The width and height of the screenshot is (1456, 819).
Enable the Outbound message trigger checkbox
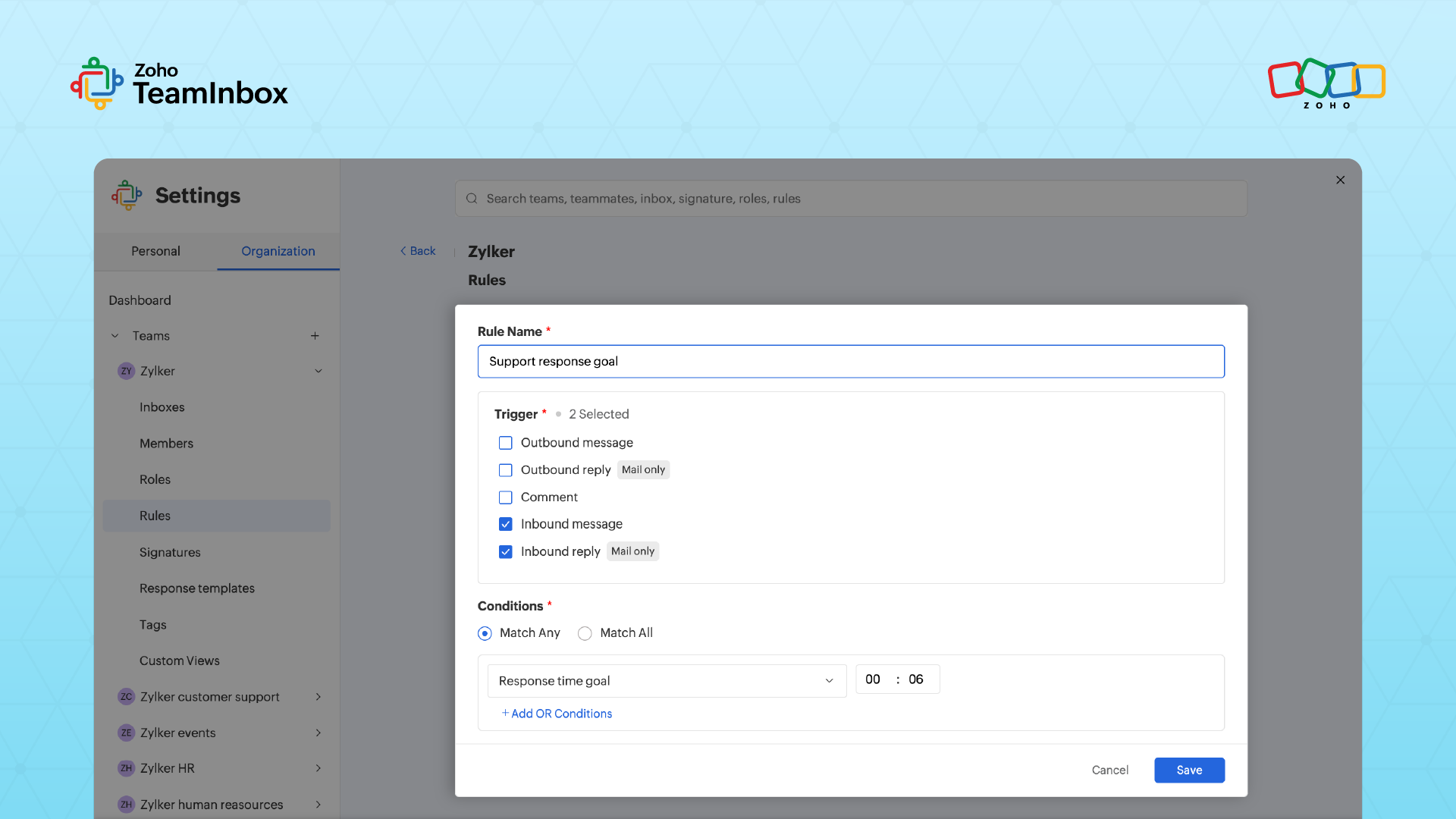click(x=506, y=443)
